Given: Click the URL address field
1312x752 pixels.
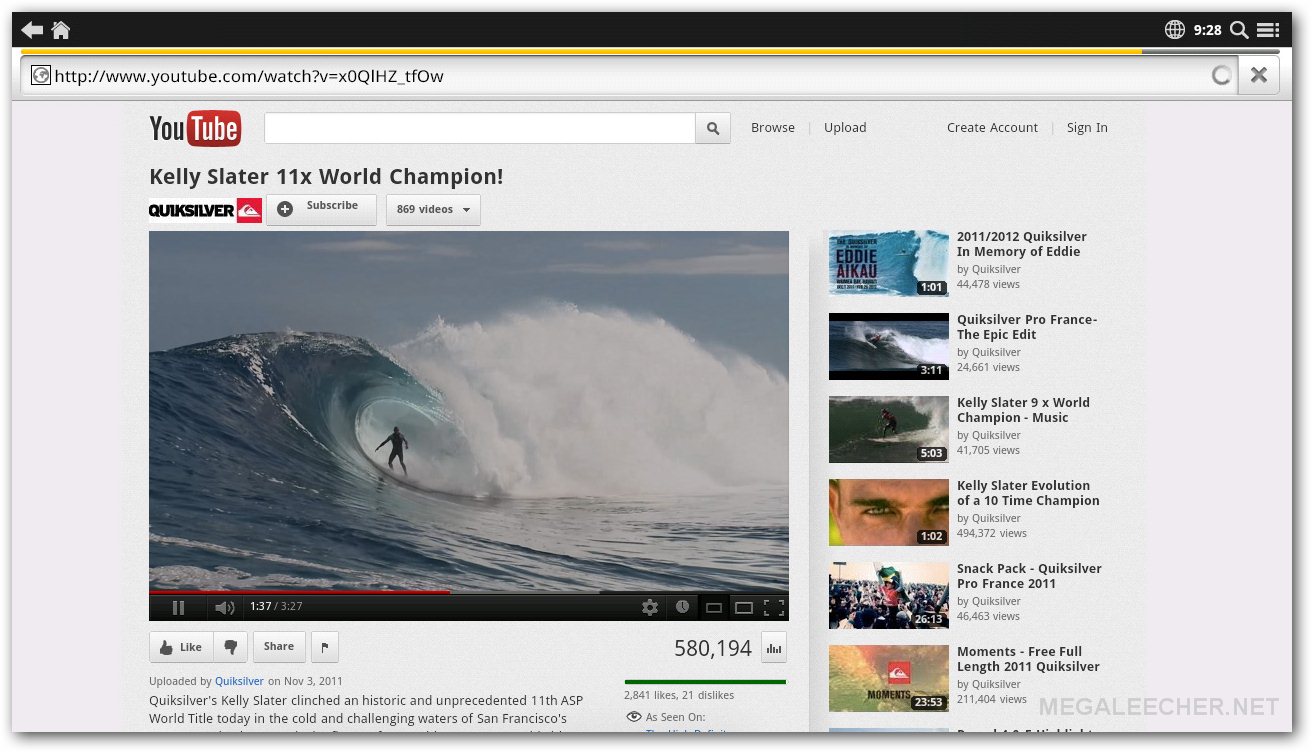Looking at the screenshot, I should pyautogui.click(x=630, y=75).
